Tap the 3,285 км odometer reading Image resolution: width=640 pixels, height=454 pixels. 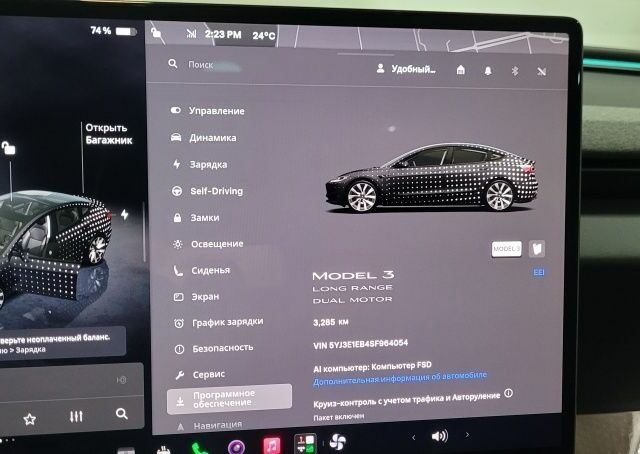pos(331,322)
